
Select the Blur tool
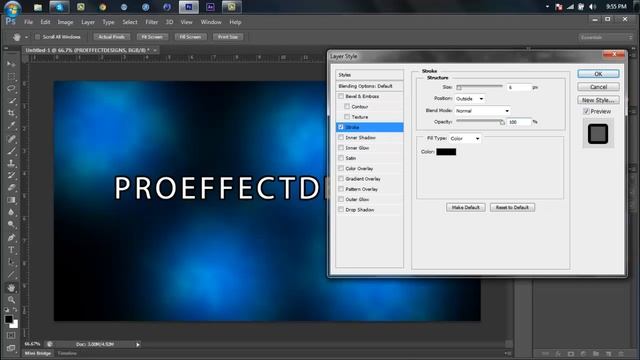click(x=11, y=212)
